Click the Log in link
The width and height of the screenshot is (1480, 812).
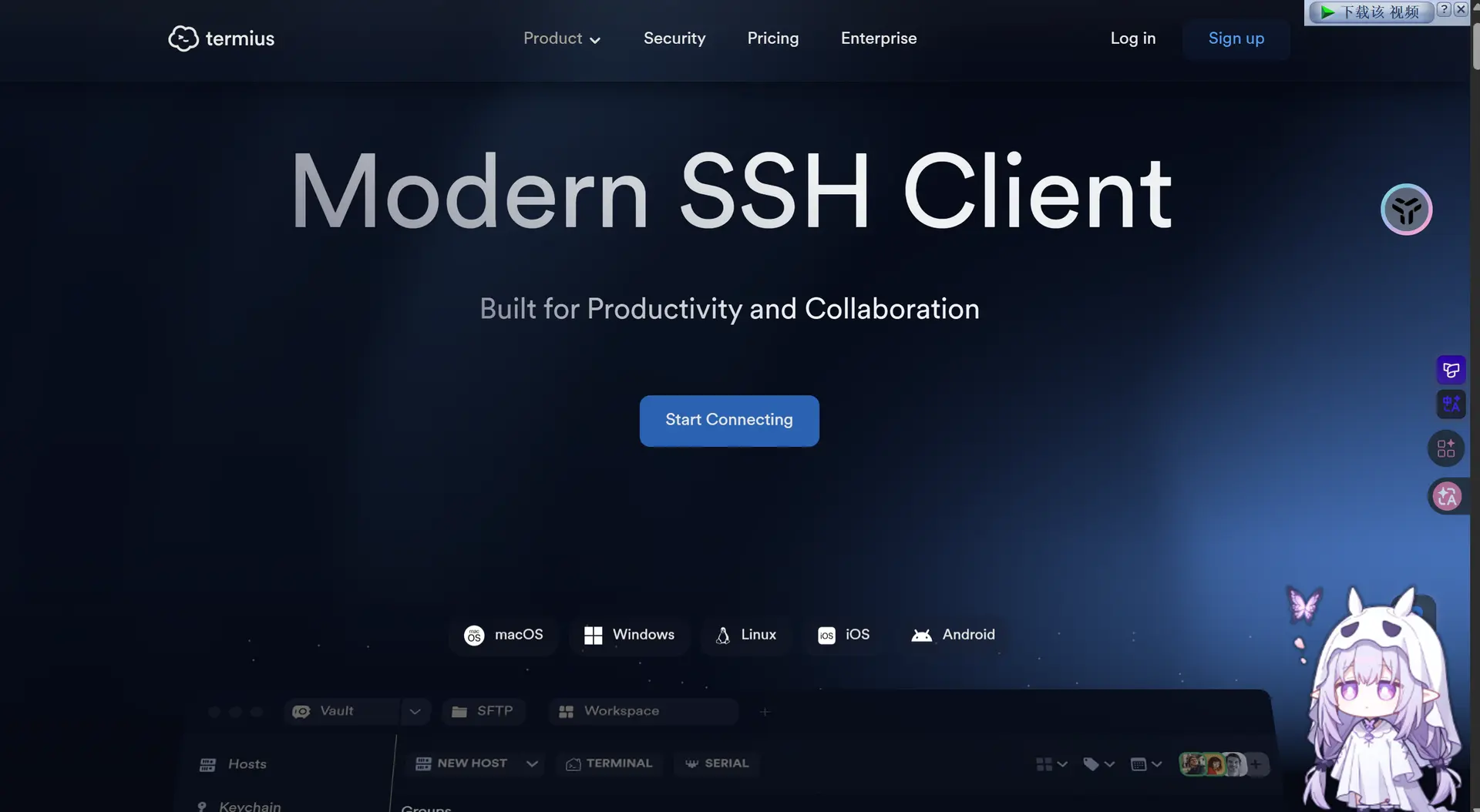[x=1133, y=39]
